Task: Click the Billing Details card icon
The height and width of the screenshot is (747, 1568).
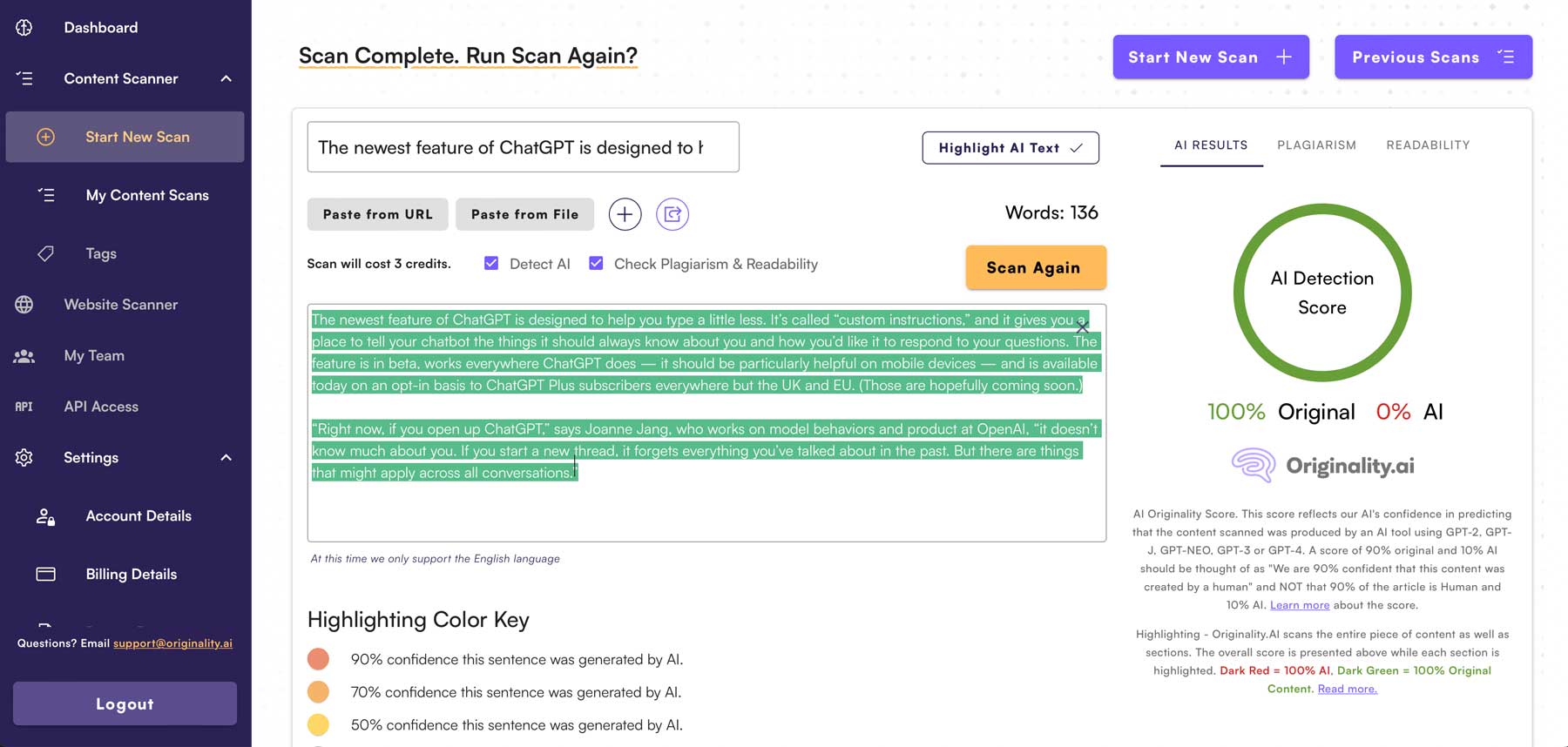Action: [46, 575]
